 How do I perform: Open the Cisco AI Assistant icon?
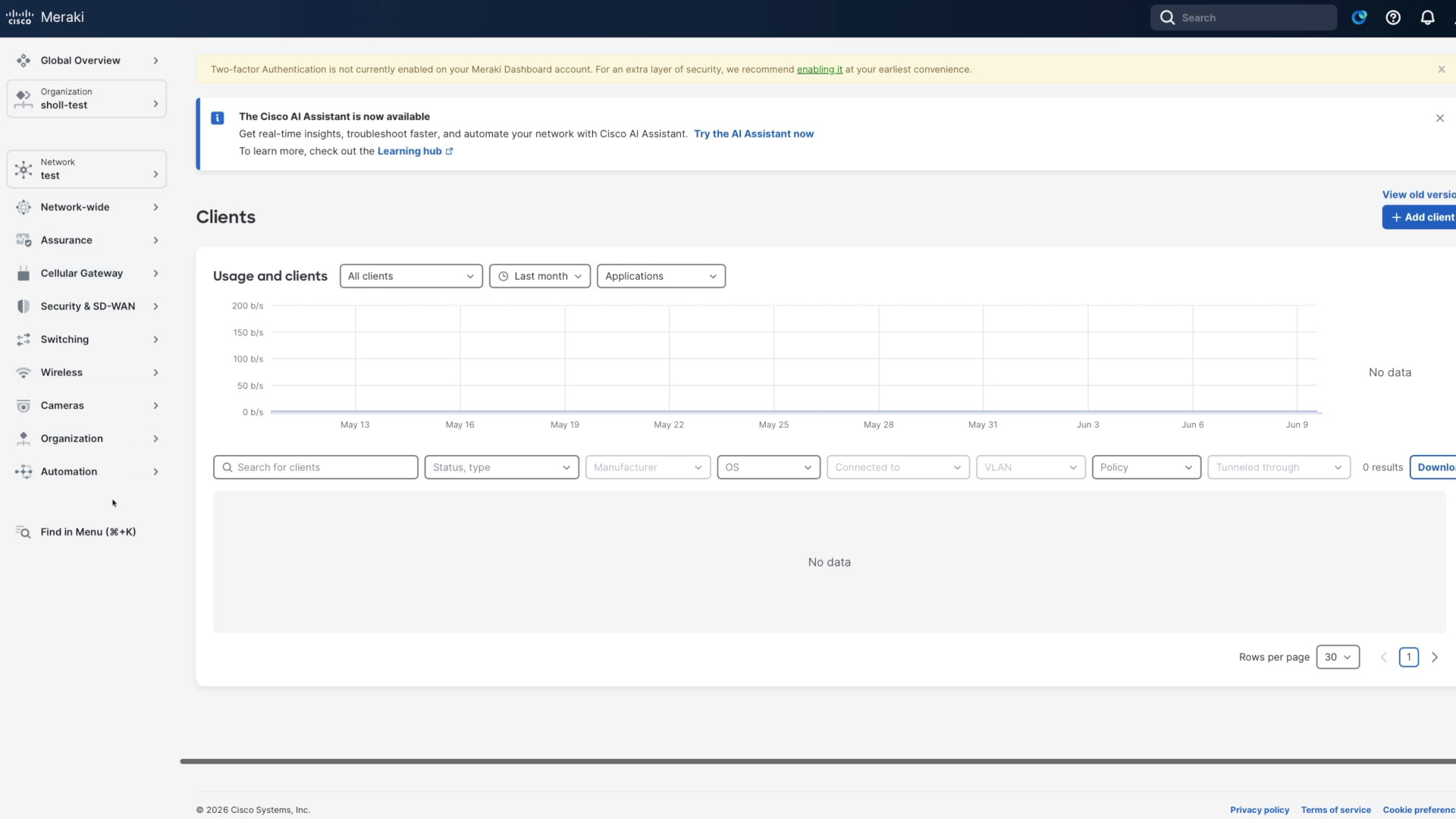pyautogui.click(x=1359, y=17)
